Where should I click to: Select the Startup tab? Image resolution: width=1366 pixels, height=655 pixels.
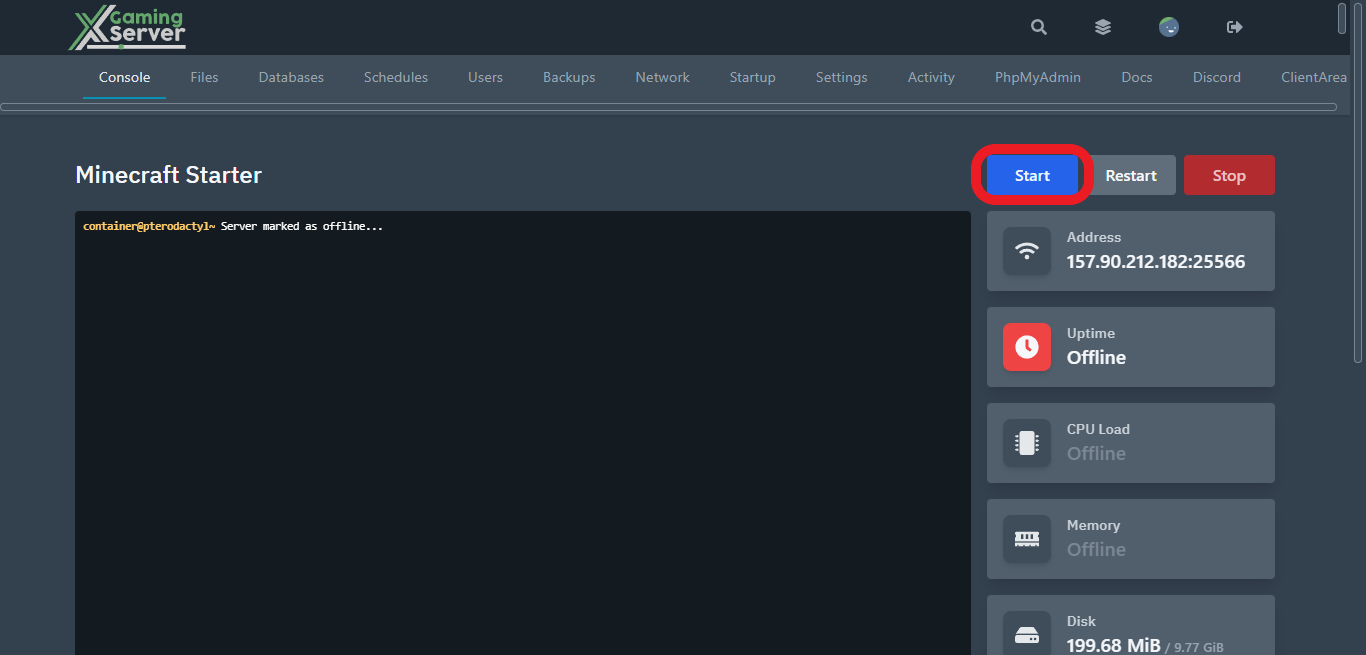pyautogui.click(x=752, y=77)
